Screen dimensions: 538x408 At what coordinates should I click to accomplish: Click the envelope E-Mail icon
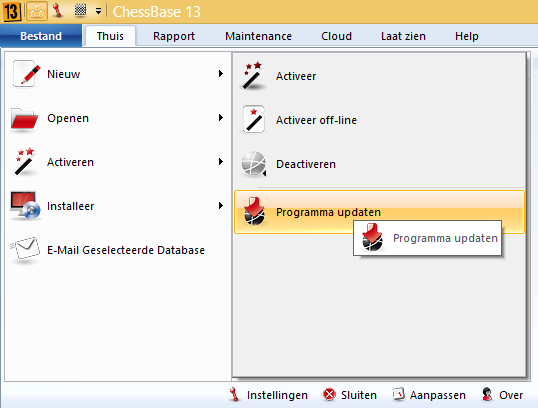pos(25,250)
